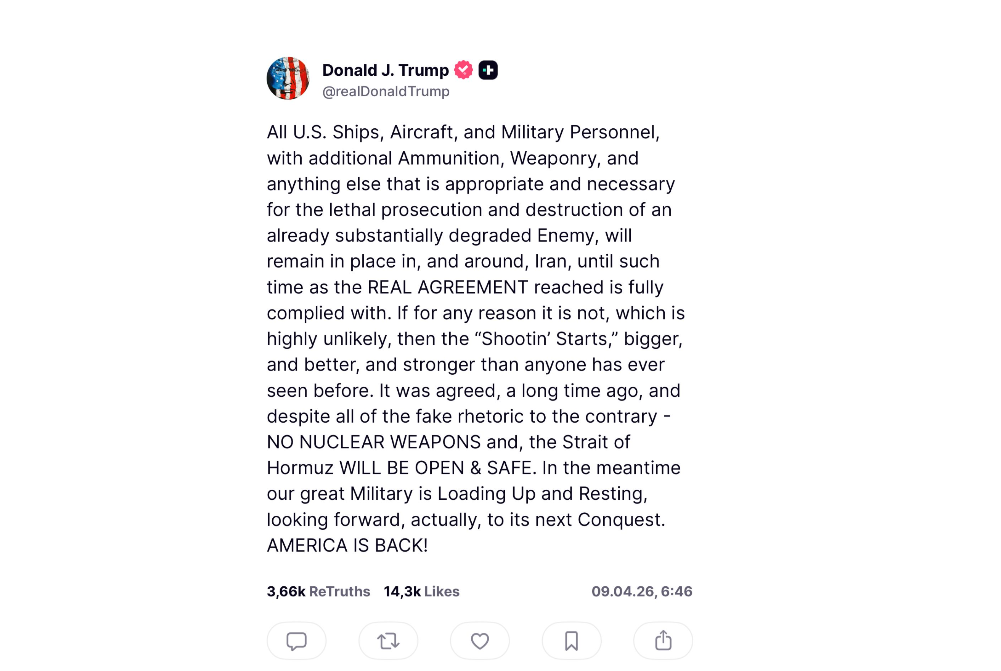The height and width of the screenshot is (671, 1001).
Task: Click the plus badge beside the name
Action: (488, 70)
